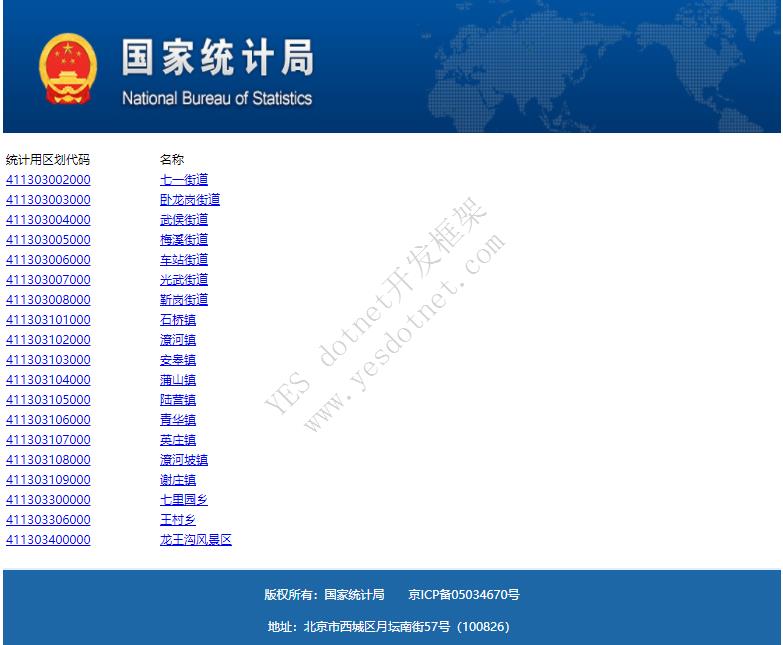
Task: Open the 英庄镇 link
Action: [x=178, y=439]
